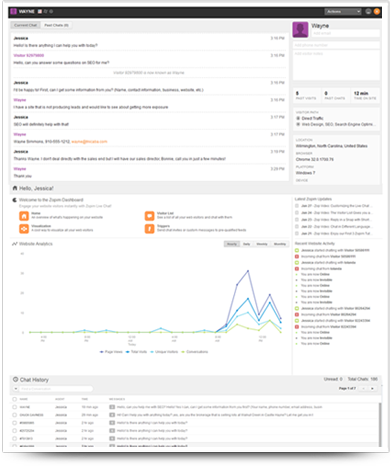Click the orange Home icon in dashboard welcome
The height and width of the screenshot is (466, 391).
[24, 216]
